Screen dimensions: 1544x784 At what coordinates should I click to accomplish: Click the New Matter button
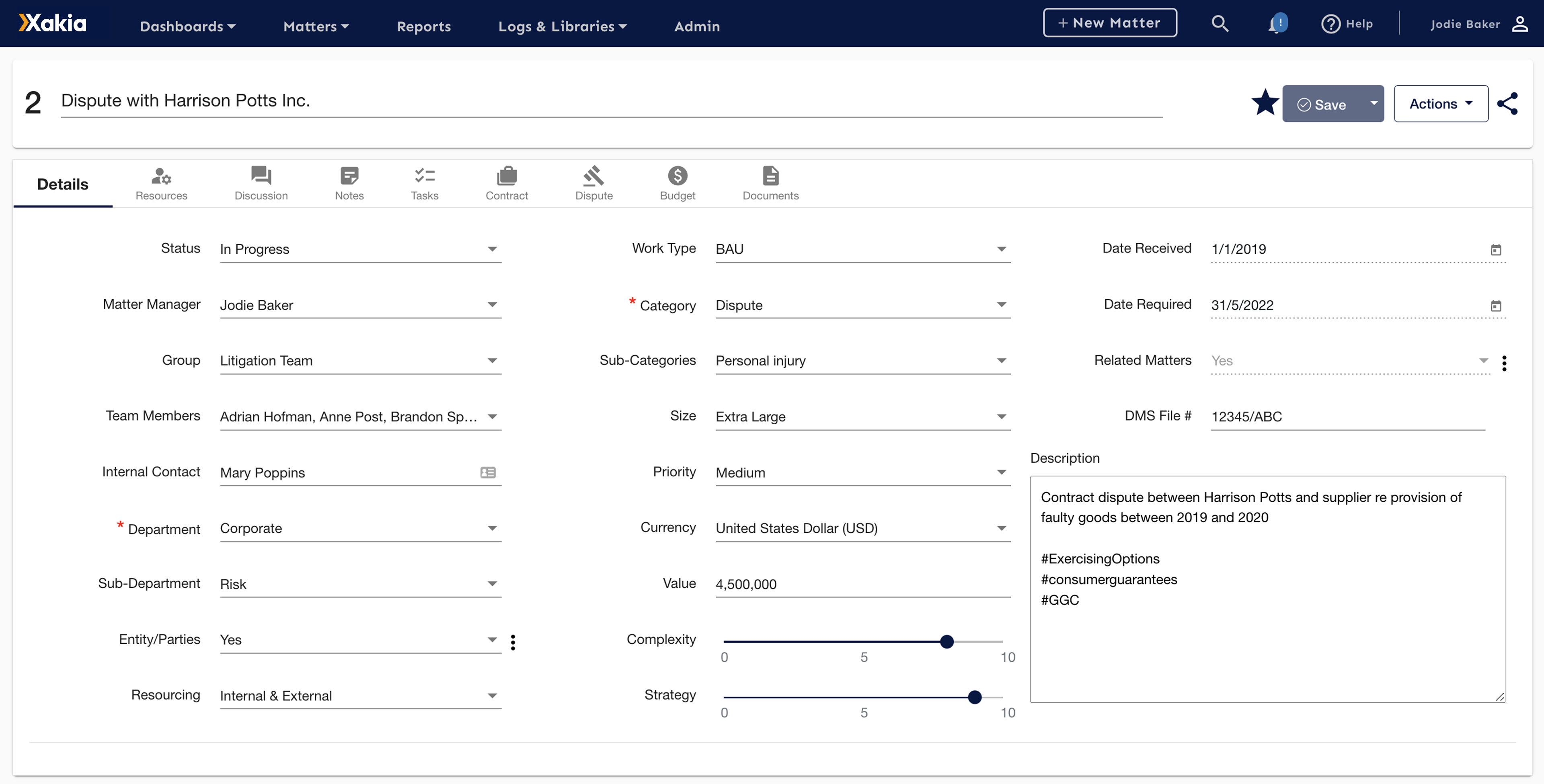1109,22
